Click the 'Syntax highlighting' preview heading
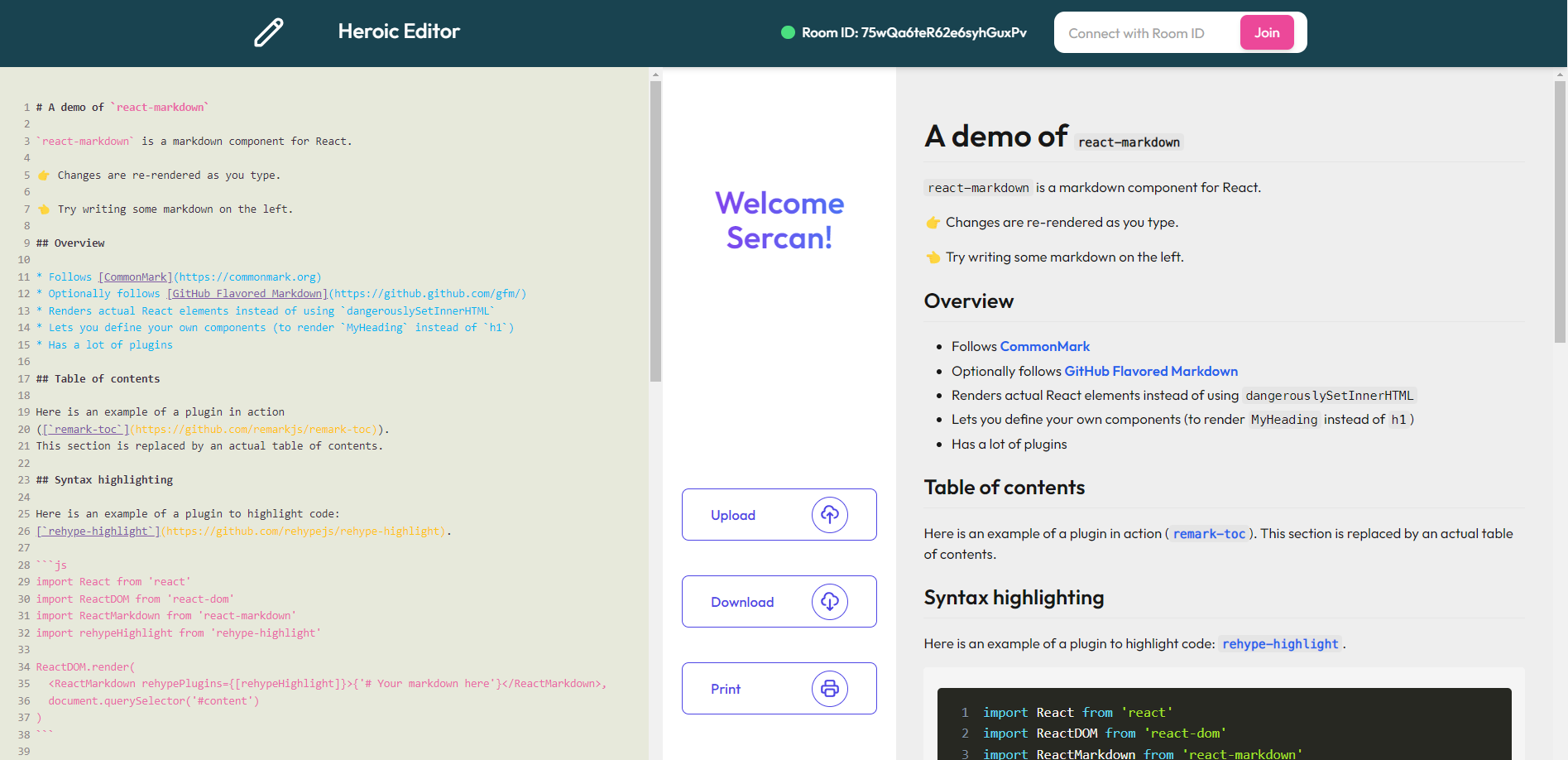The height and width of the screenshot is (760, 1568). (1014, 598)
